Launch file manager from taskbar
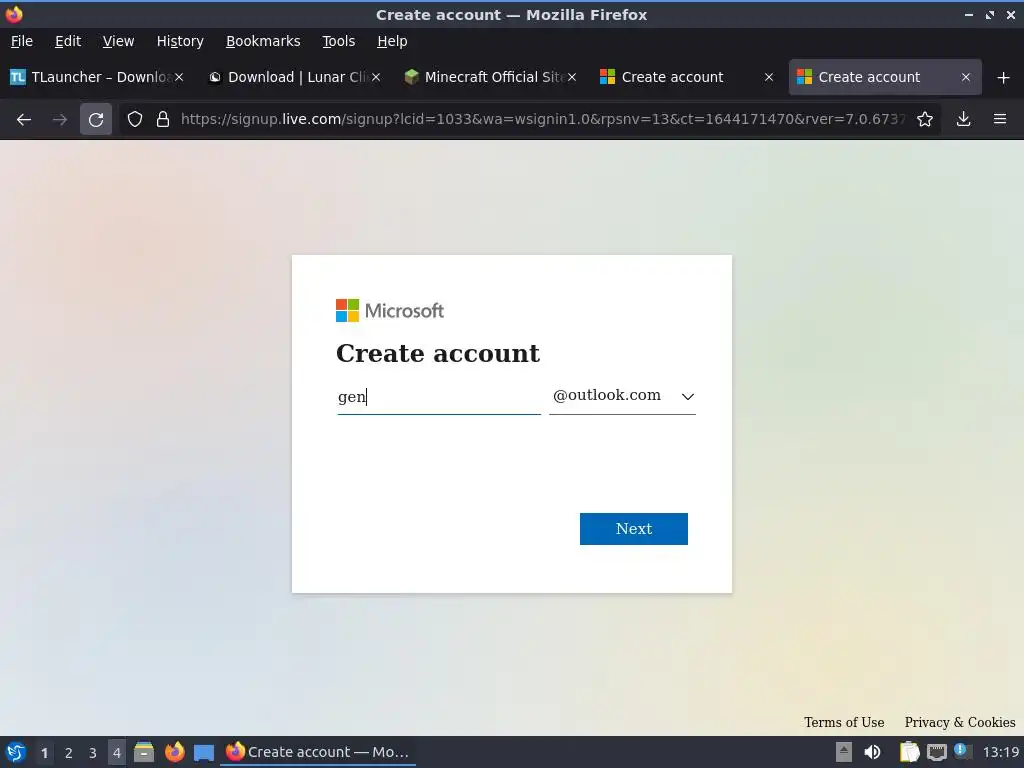The width and height of the screenshot is (1024, 768). [x=144, y=752]
